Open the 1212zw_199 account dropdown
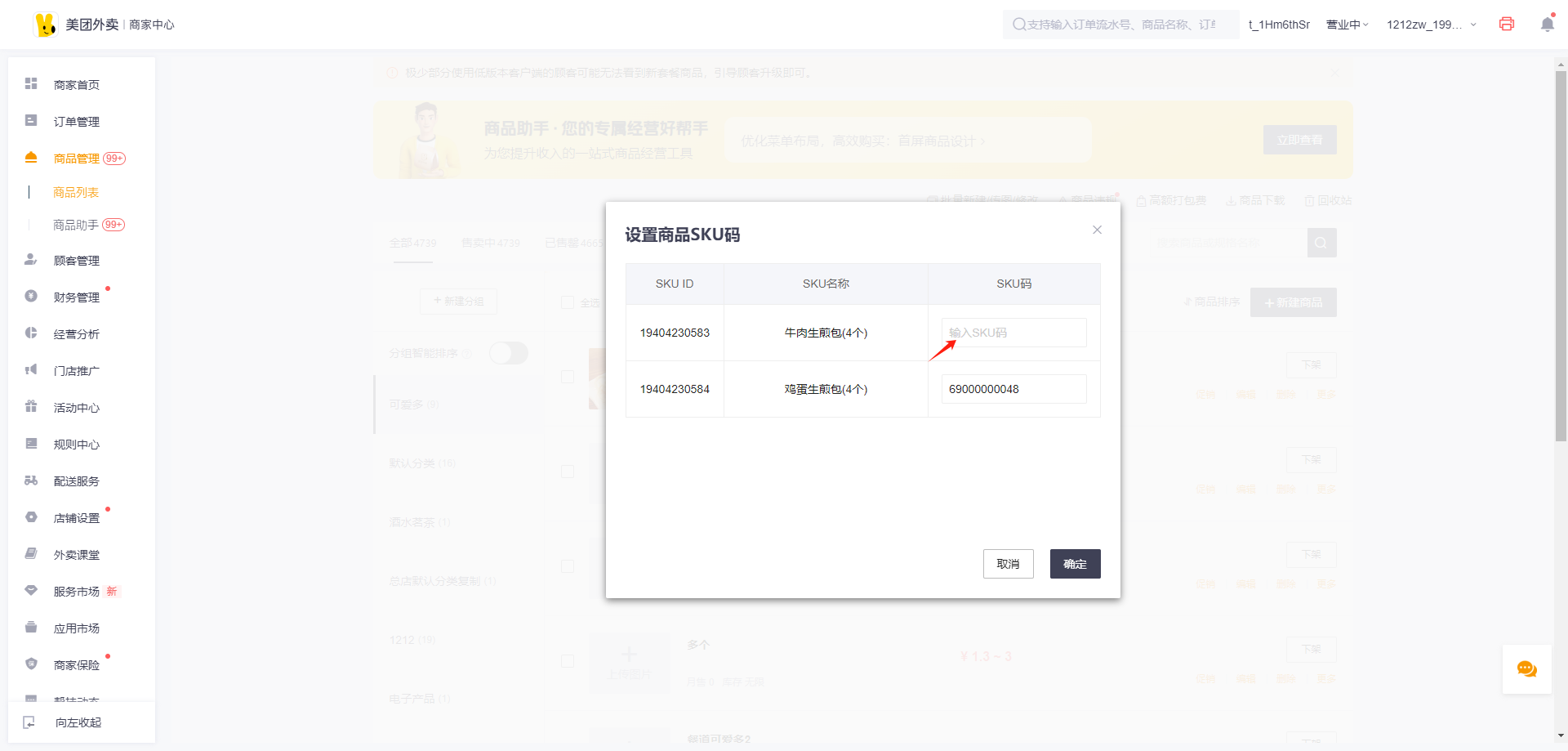The image size is (1568, 751). coord(1431,25)
